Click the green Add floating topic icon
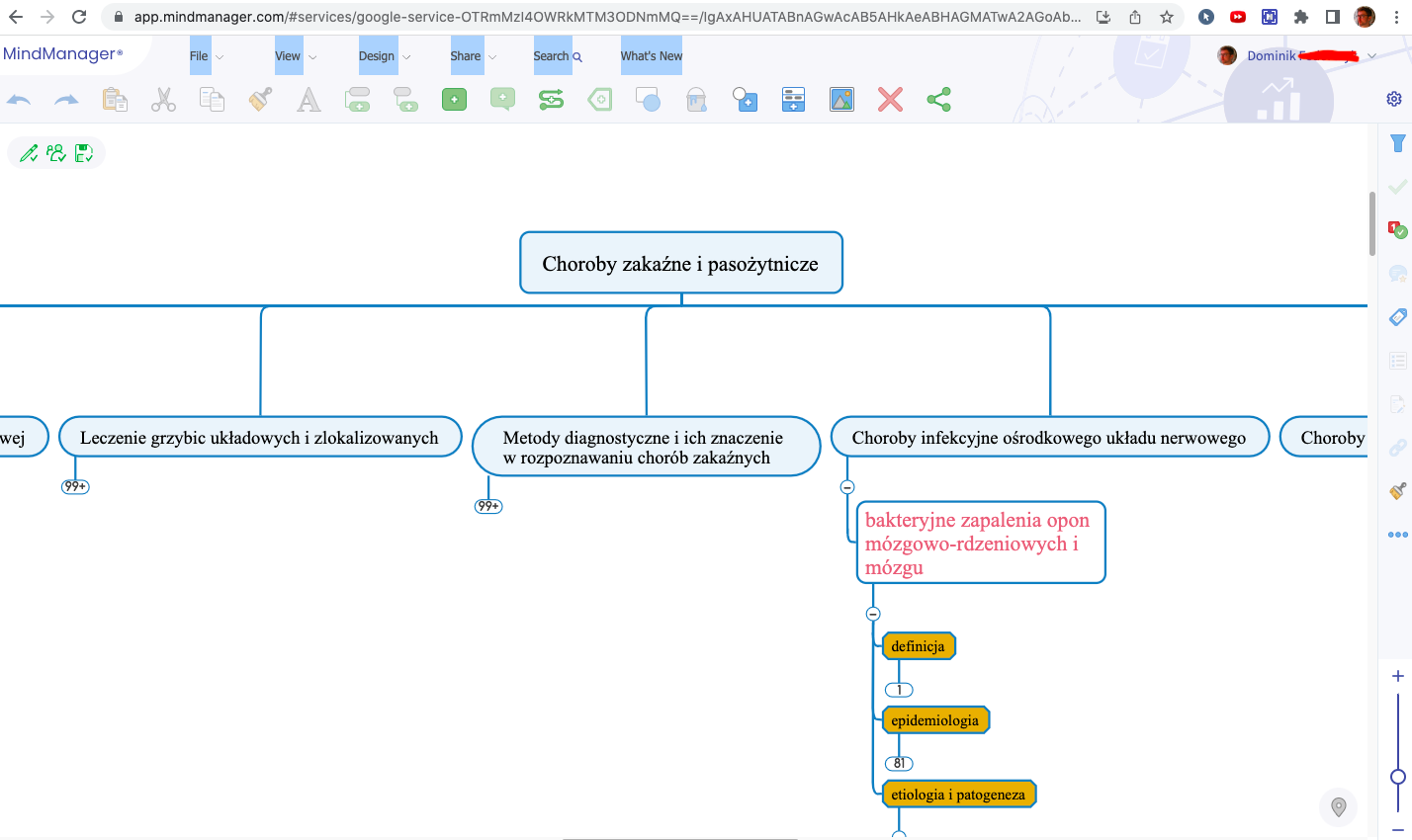 coord(454,100)
